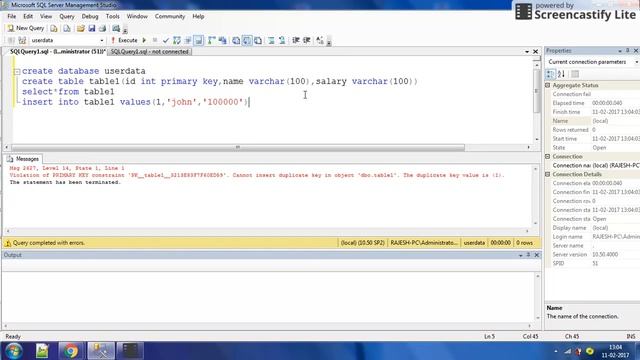The width and height of the screenshot is (640, 360).
Task: Click the New Query toolbar button
Action: point(25,28)
